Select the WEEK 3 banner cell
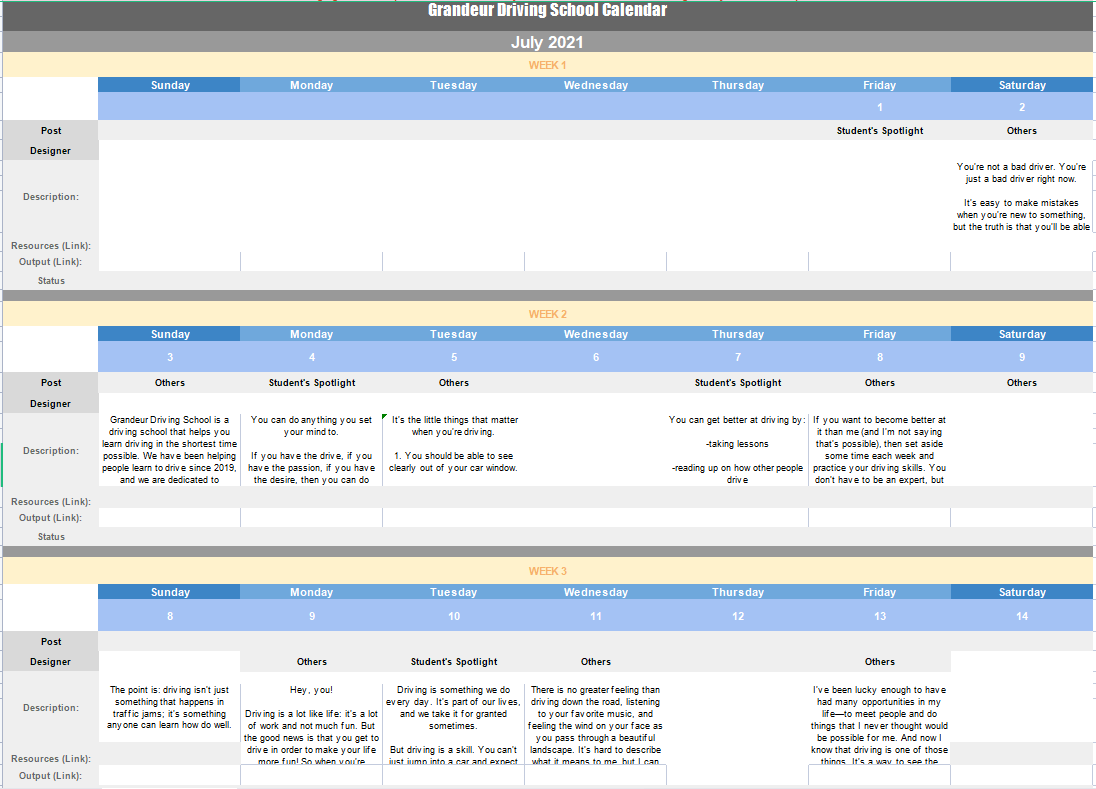Screen dimensions: 1096x789 (x=547, y=571)
